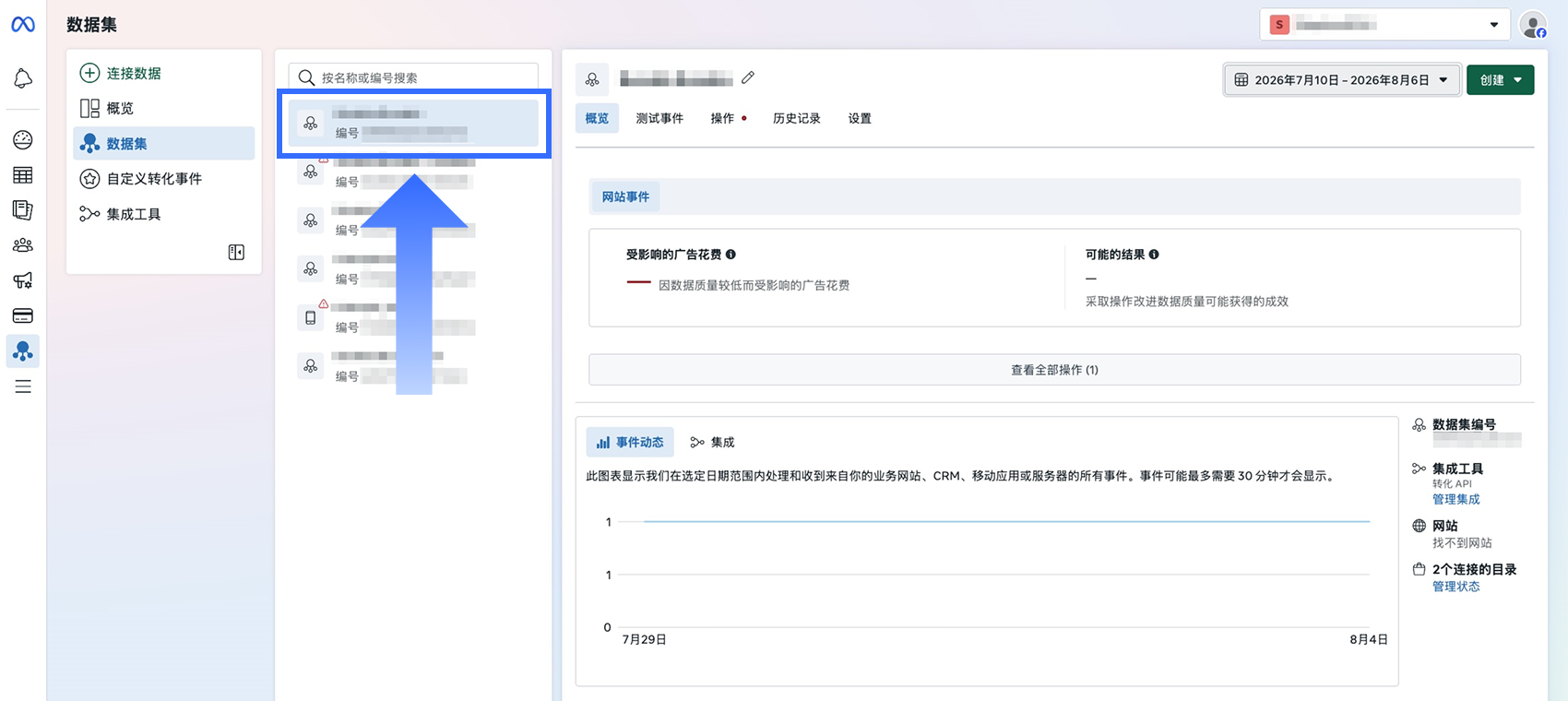The height and width of the screenshot is (701, 1568).
Task: Select the 事件动态 chart tab
Action: point(630,443)
